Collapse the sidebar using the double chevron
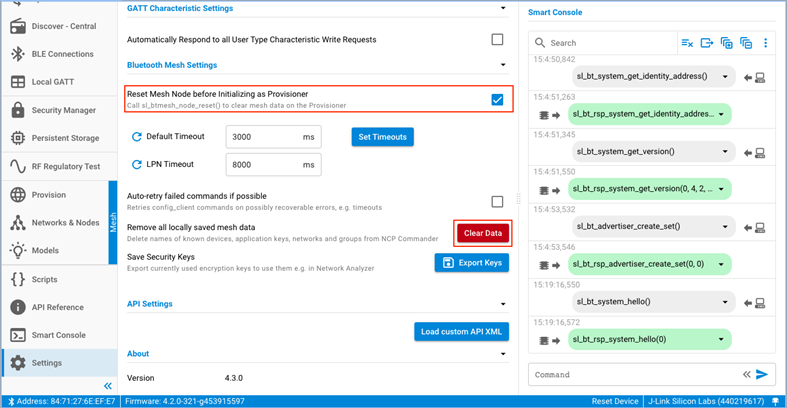Image resolution: width=787 pixels, height=408 pixels. (x=108, y=386)
